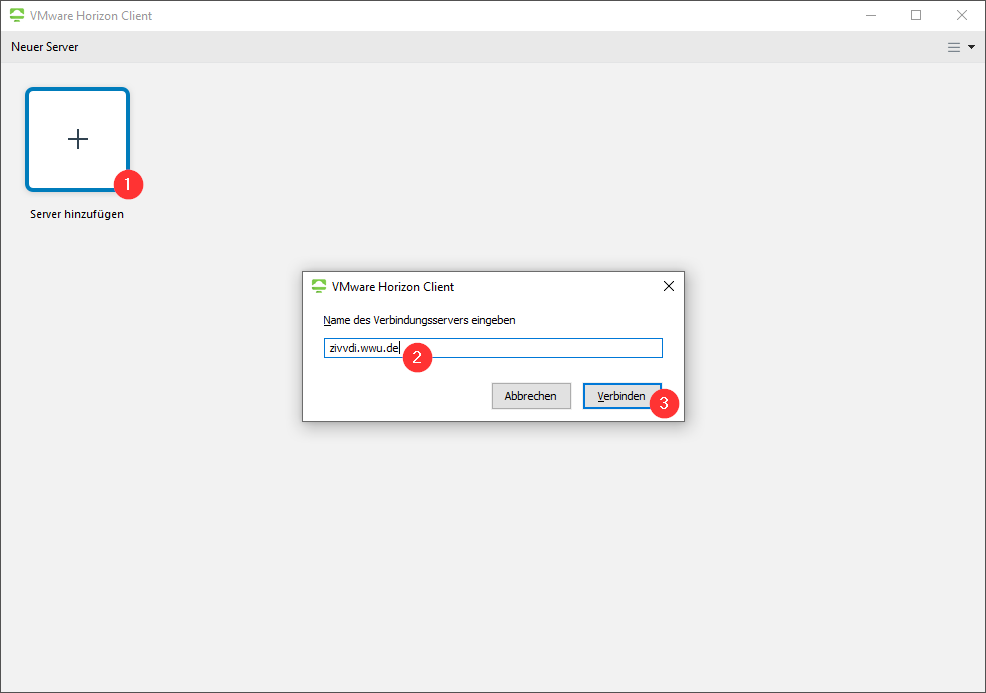Click the red badge numbered 1
The image size is (986, 693).
click(128, 184)
